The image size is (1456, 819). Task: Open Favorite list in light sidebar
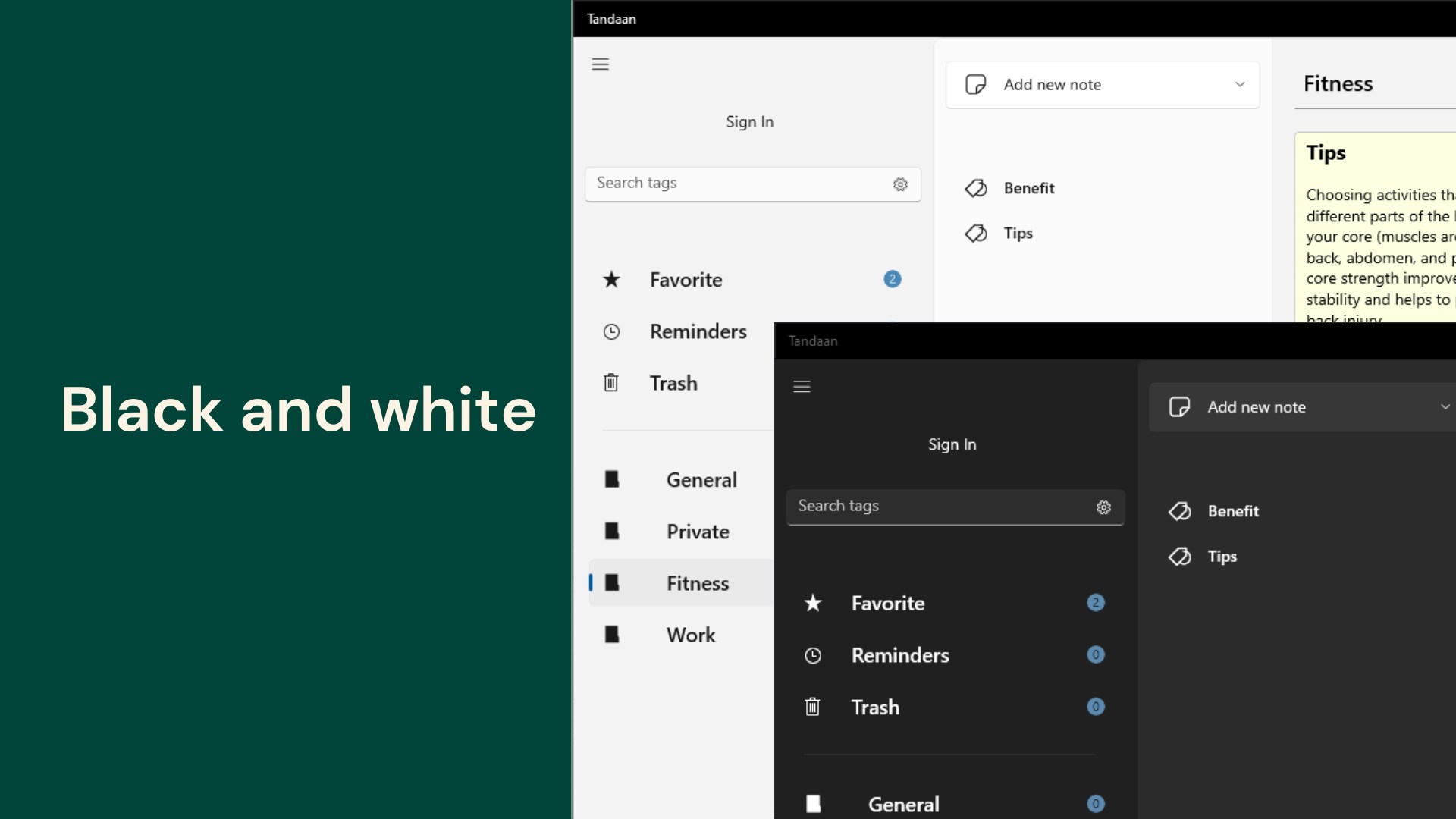click(x=686, y=280)
